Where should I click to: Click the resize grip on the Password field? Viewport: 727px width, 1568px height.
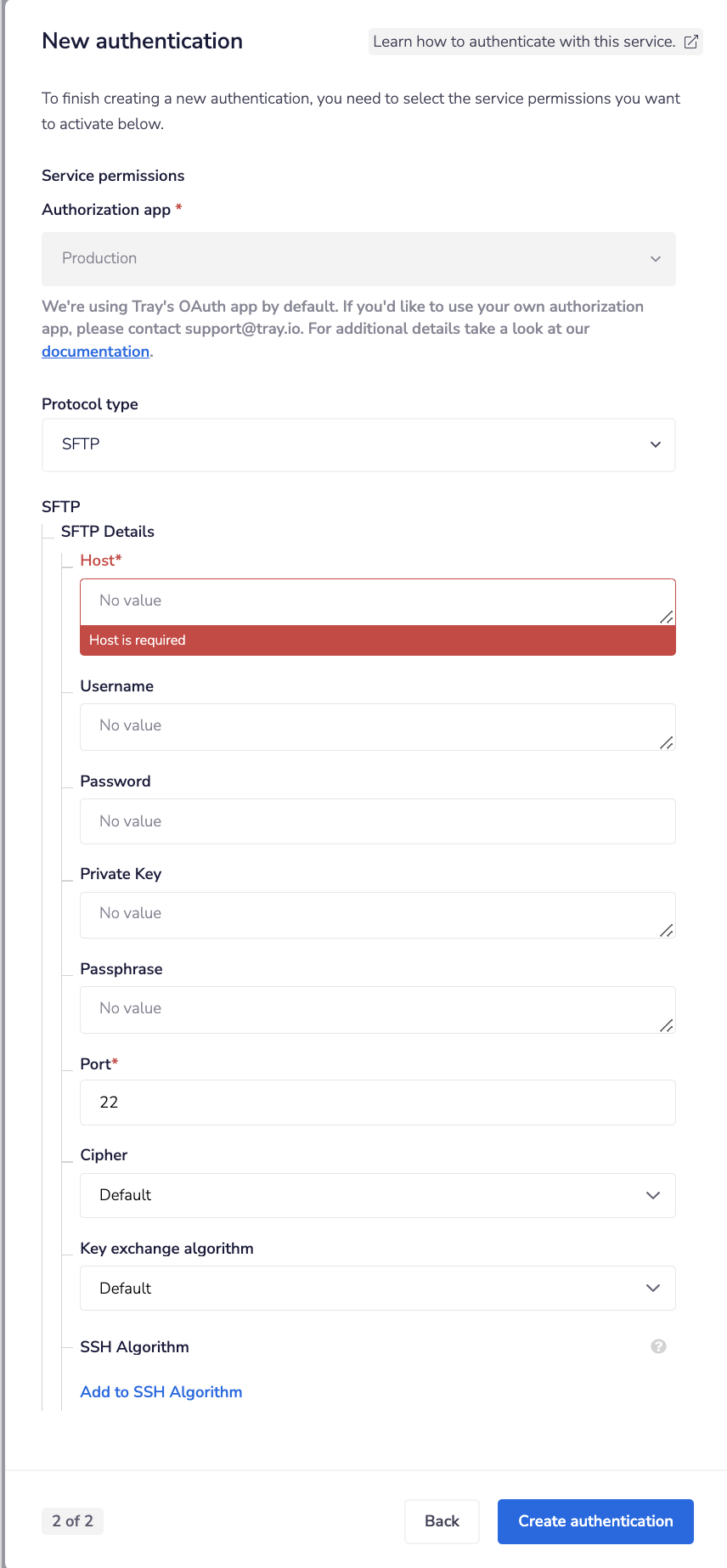pos(668,838)
